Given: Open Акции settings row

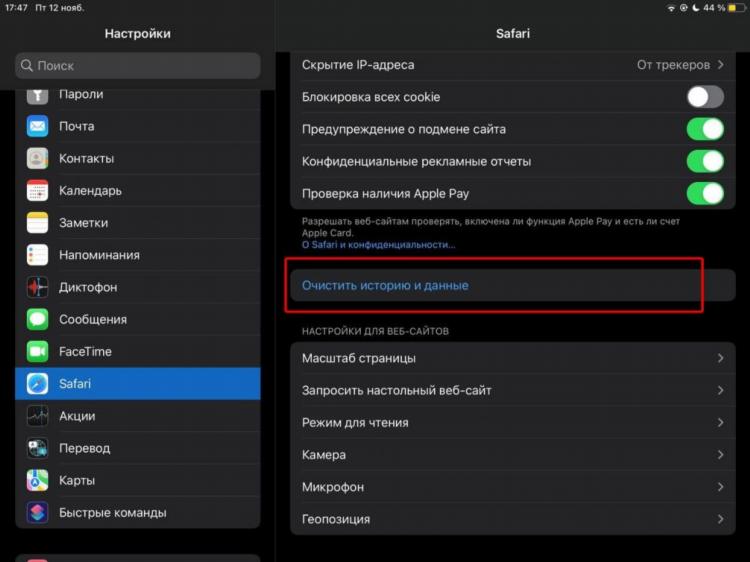Looking at the screenshot, I should pos(138,416).
